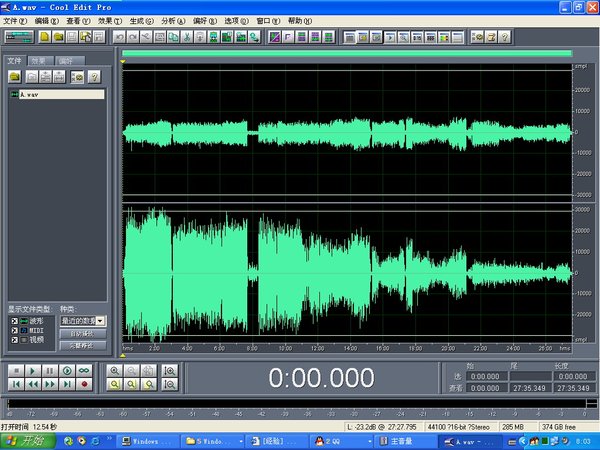Click the undo arrow in the toolbar

[119, 37]
